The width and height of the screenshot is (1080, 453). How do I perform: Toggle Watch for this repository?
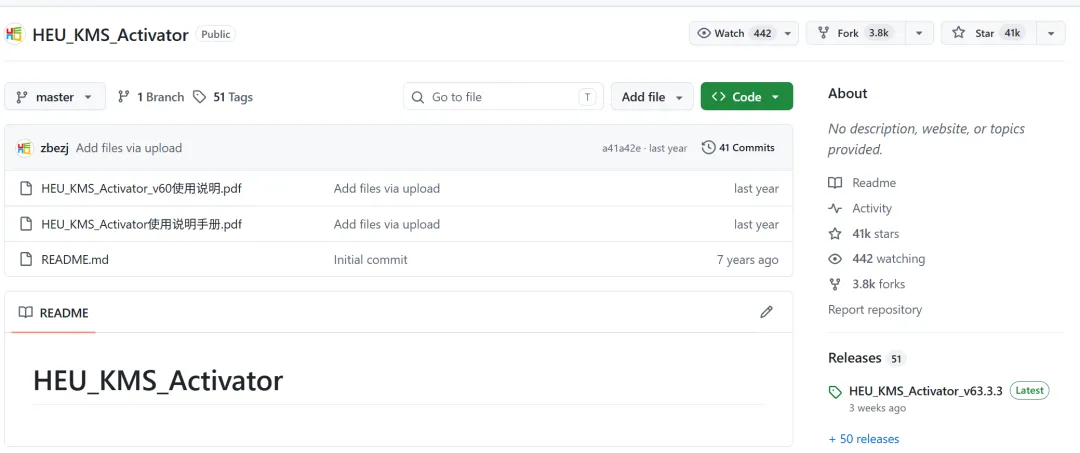tap(734, 33)
